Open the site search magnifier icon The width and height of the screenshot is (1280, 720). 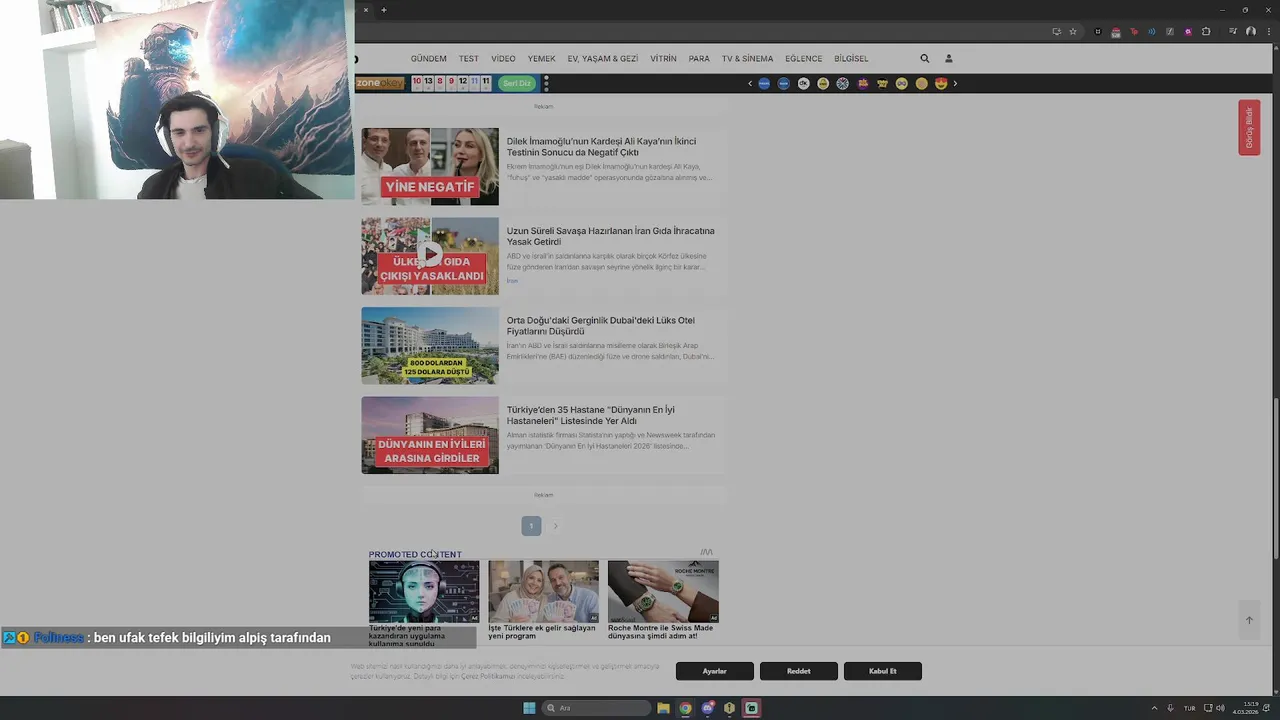tap(925, 59)
